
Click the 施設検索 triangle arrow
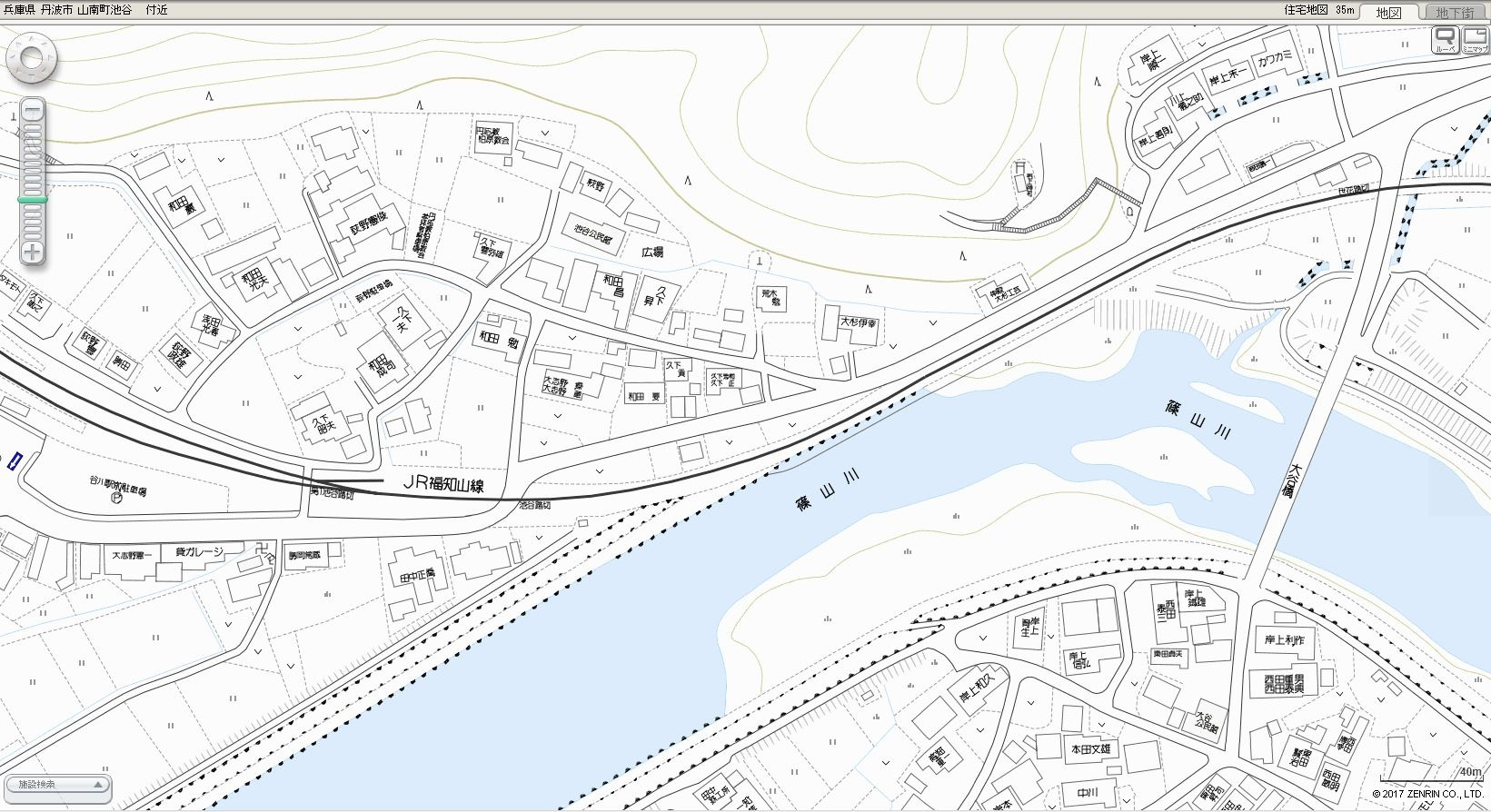(x=98, y=785)
